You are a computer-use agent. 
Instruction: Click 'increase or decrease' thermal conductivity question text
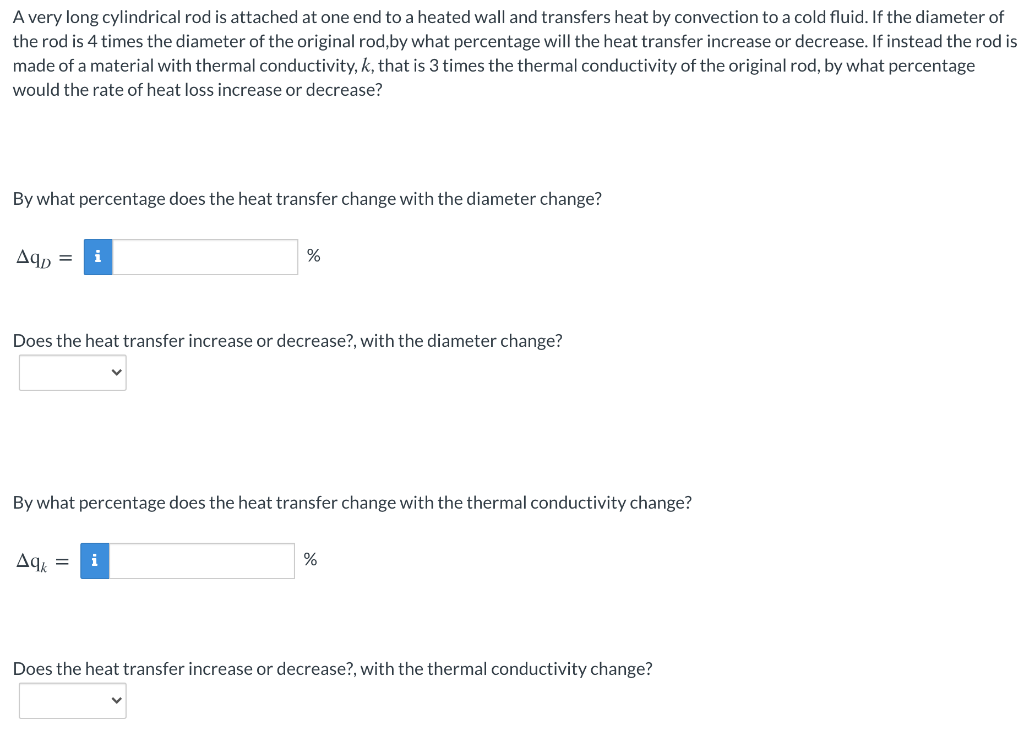coord(332,669)
